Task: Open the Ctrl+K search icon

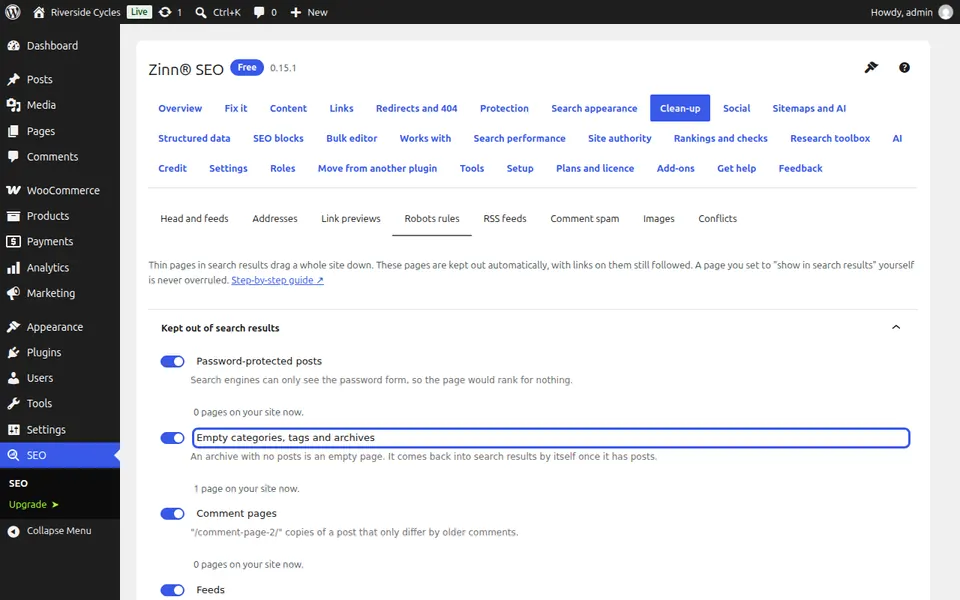Action: (x=201, y=12)
